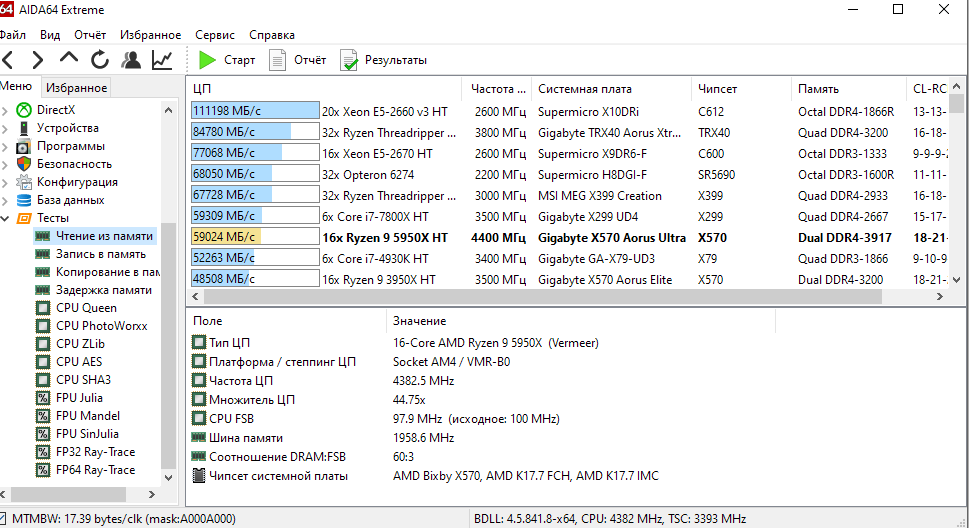Click the 84780 МБ/с result bar

click(x=255, y=132)
